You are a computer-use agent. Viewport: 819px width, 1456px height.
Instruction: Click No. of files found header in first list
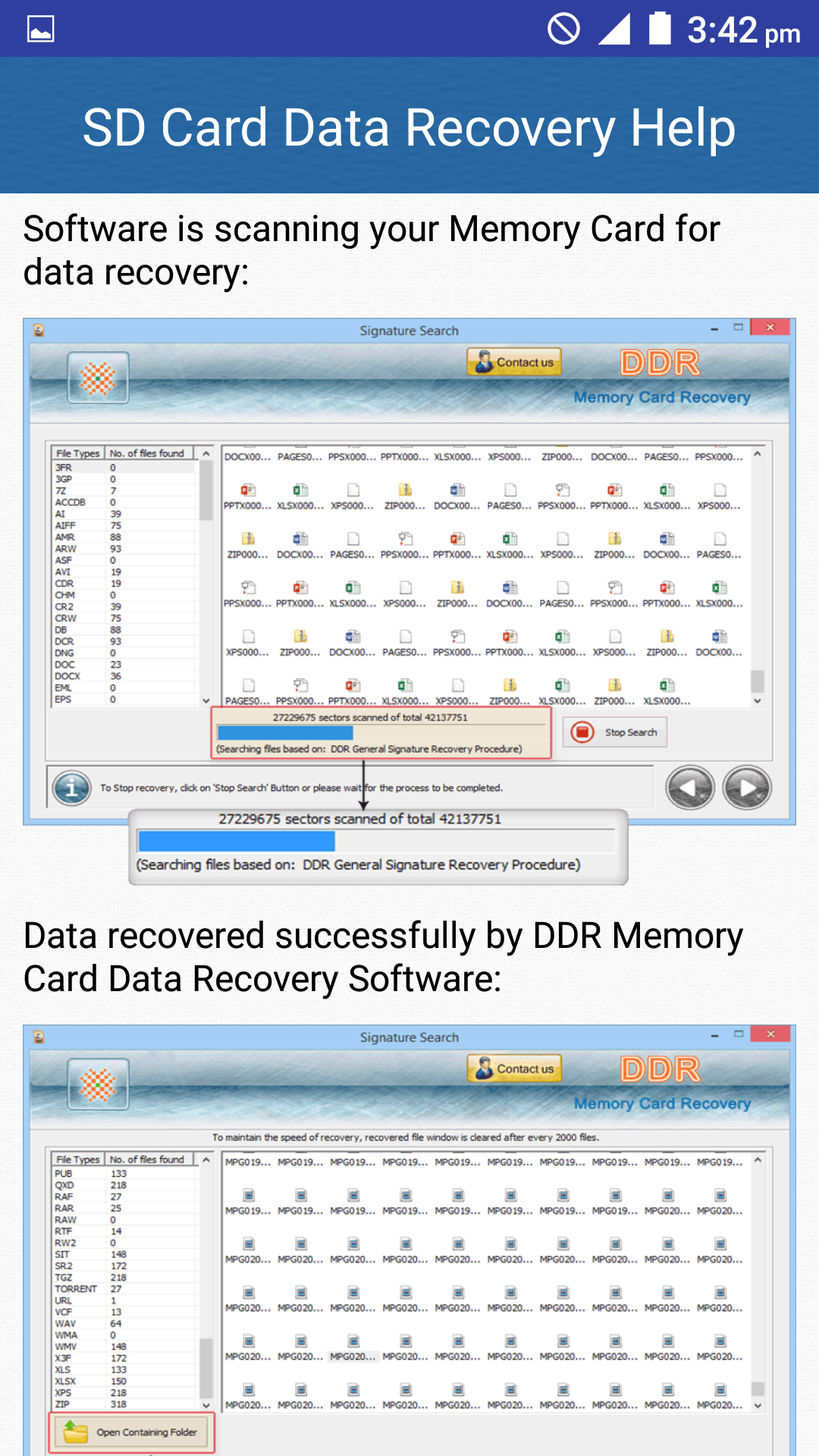150,453
